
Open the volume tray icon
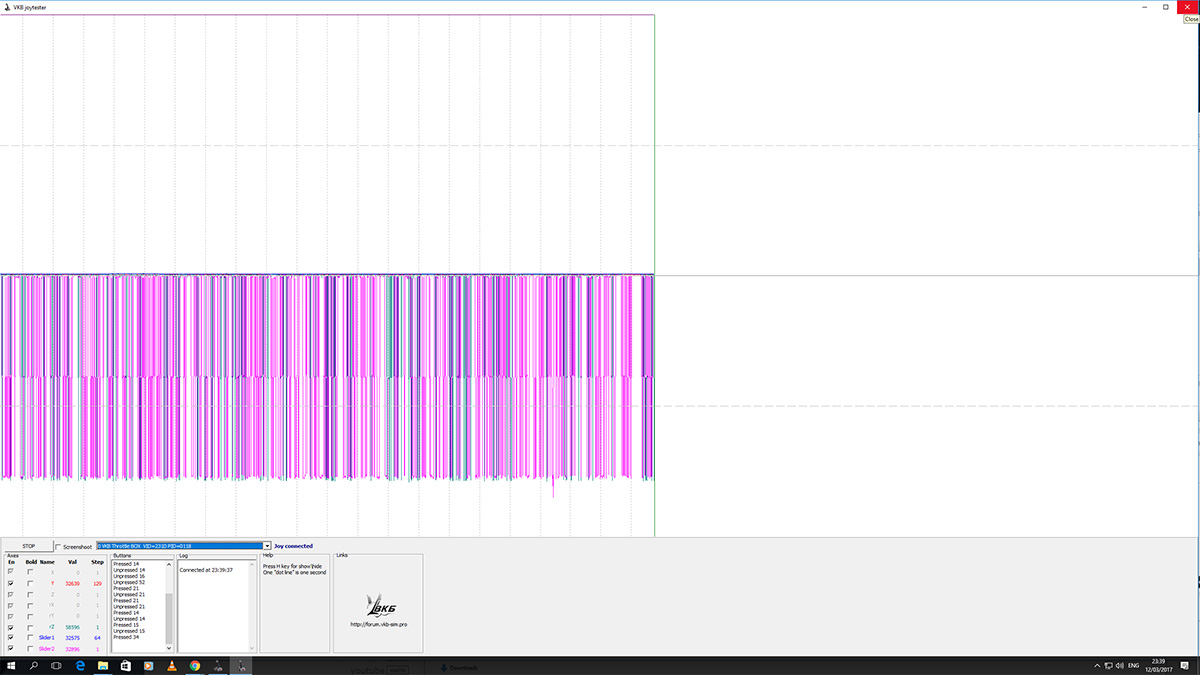click(x=1120, y=666)
